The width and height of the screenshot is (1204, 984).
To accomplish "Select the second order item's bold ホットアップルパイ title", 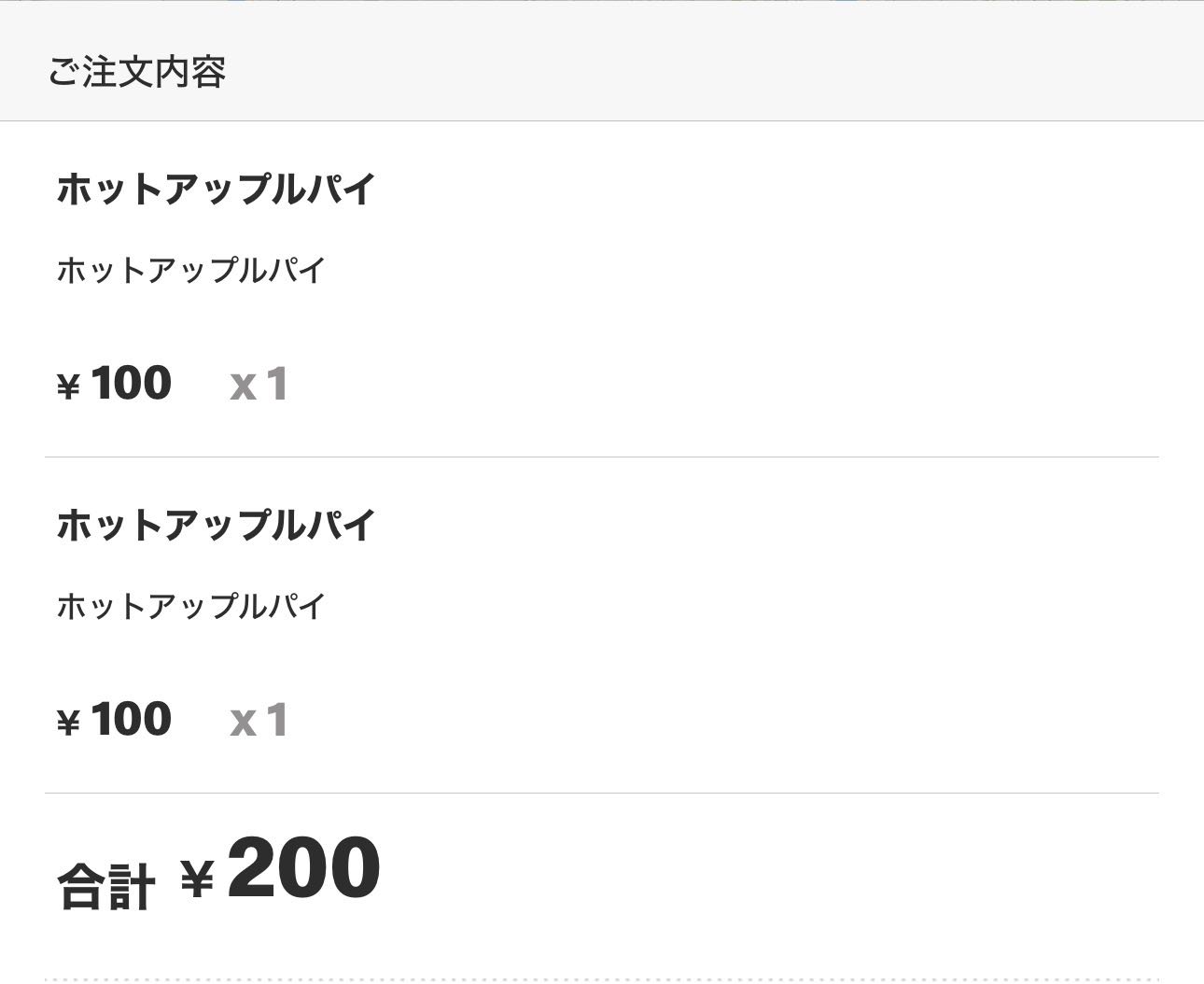I will [x=216, y=525].
